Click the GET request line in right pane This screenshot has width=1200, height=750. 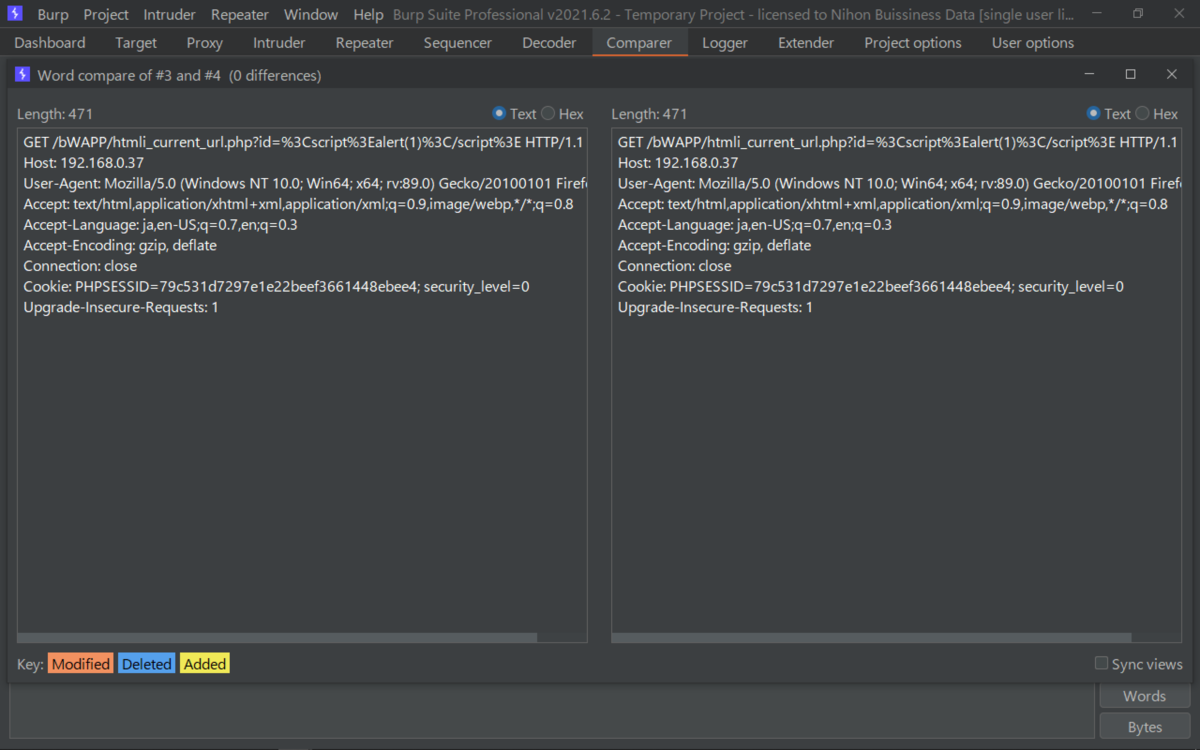[x=897, y=143]
